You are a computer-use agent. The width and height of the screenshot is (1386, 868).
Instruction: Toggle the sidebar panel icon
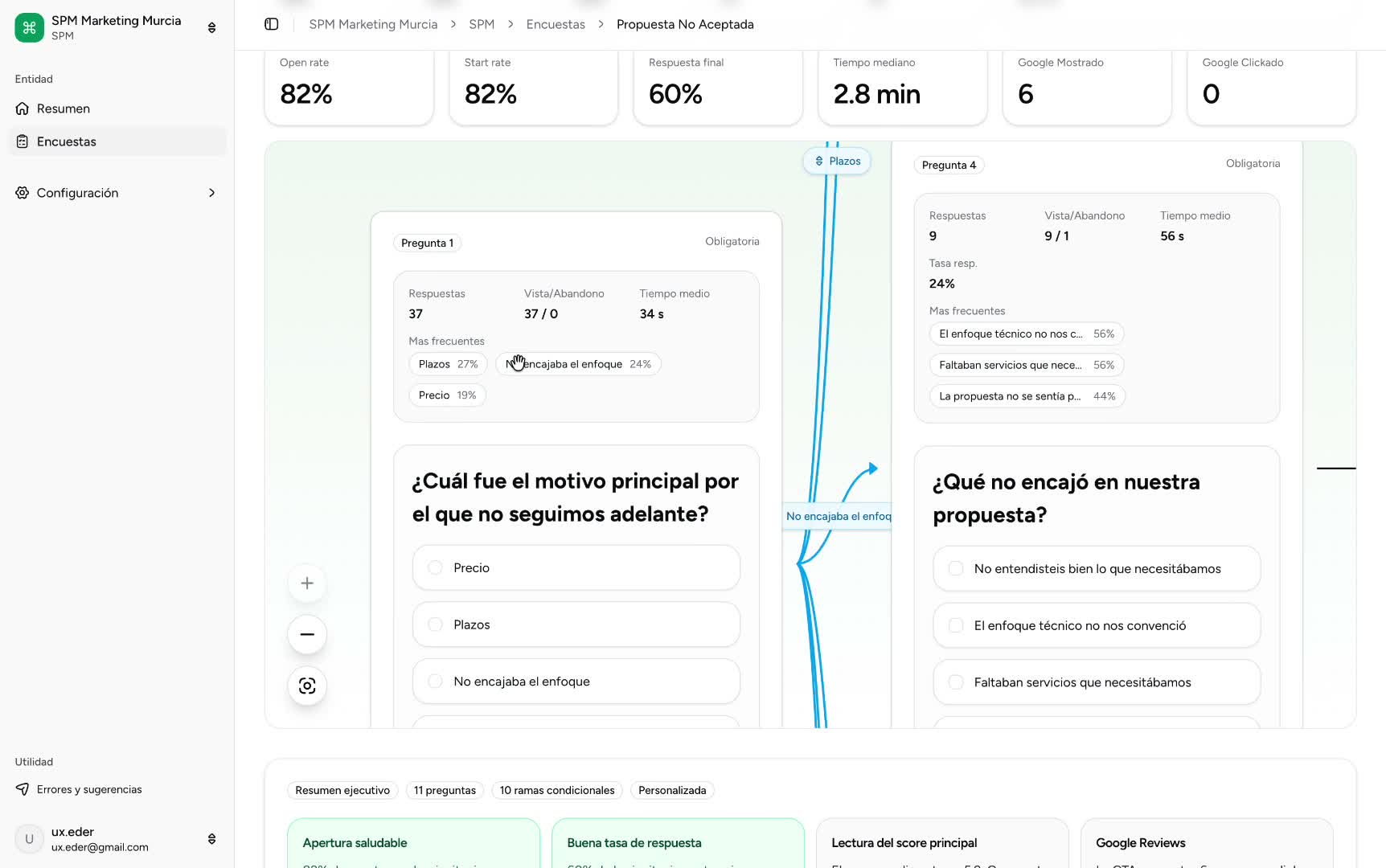pyautogui.click(x=272, y=24)
